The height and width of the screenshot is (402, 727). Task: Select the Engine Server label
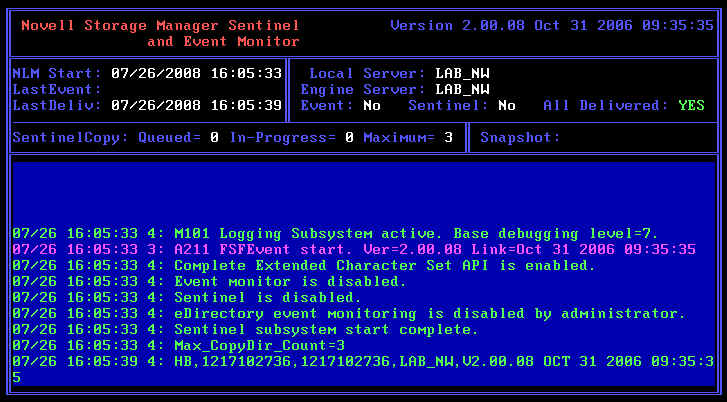point(363,89)
